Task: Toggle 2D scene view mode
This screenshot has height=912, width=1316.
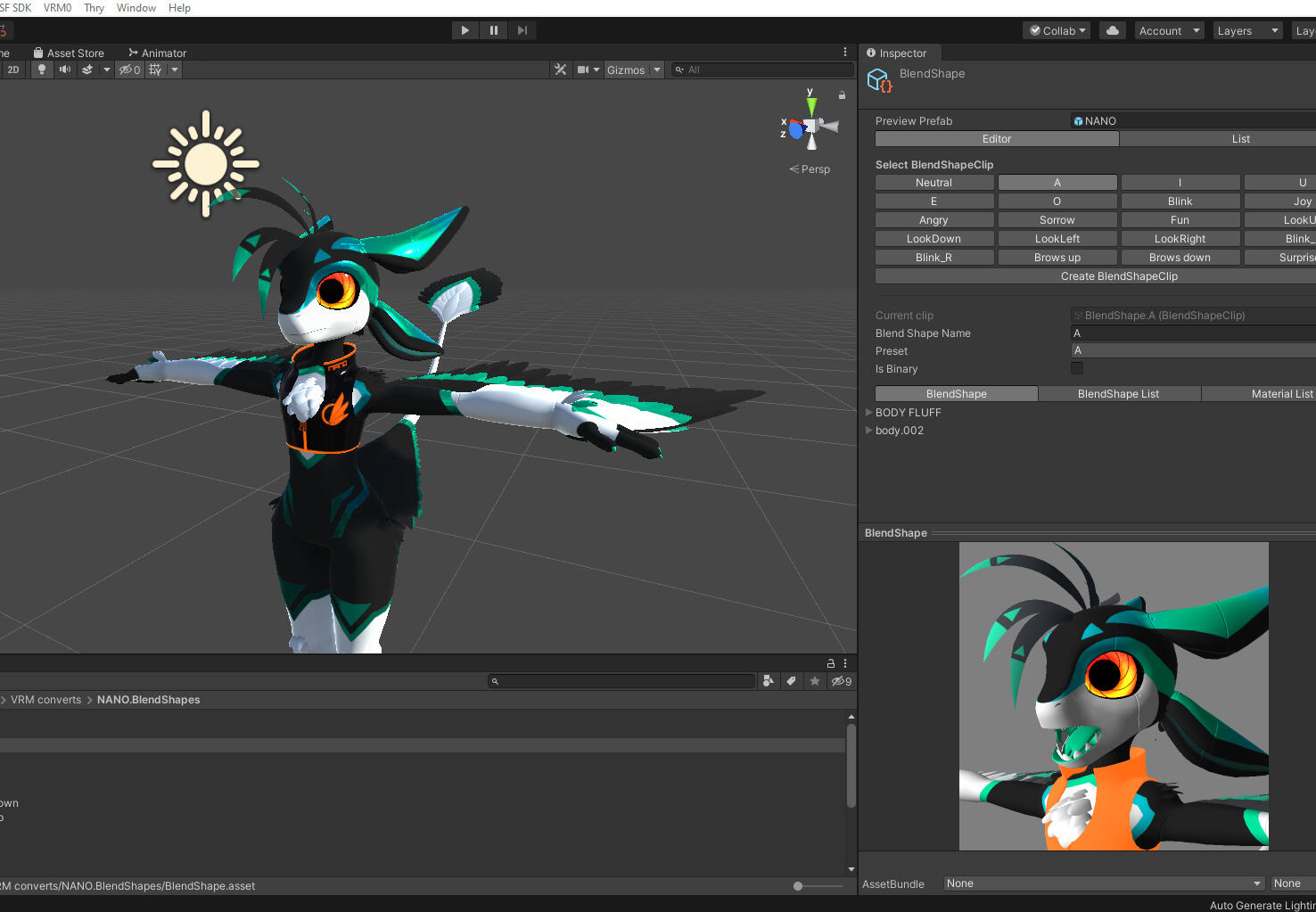Action: pyautogui.click(x=13, y=70)
